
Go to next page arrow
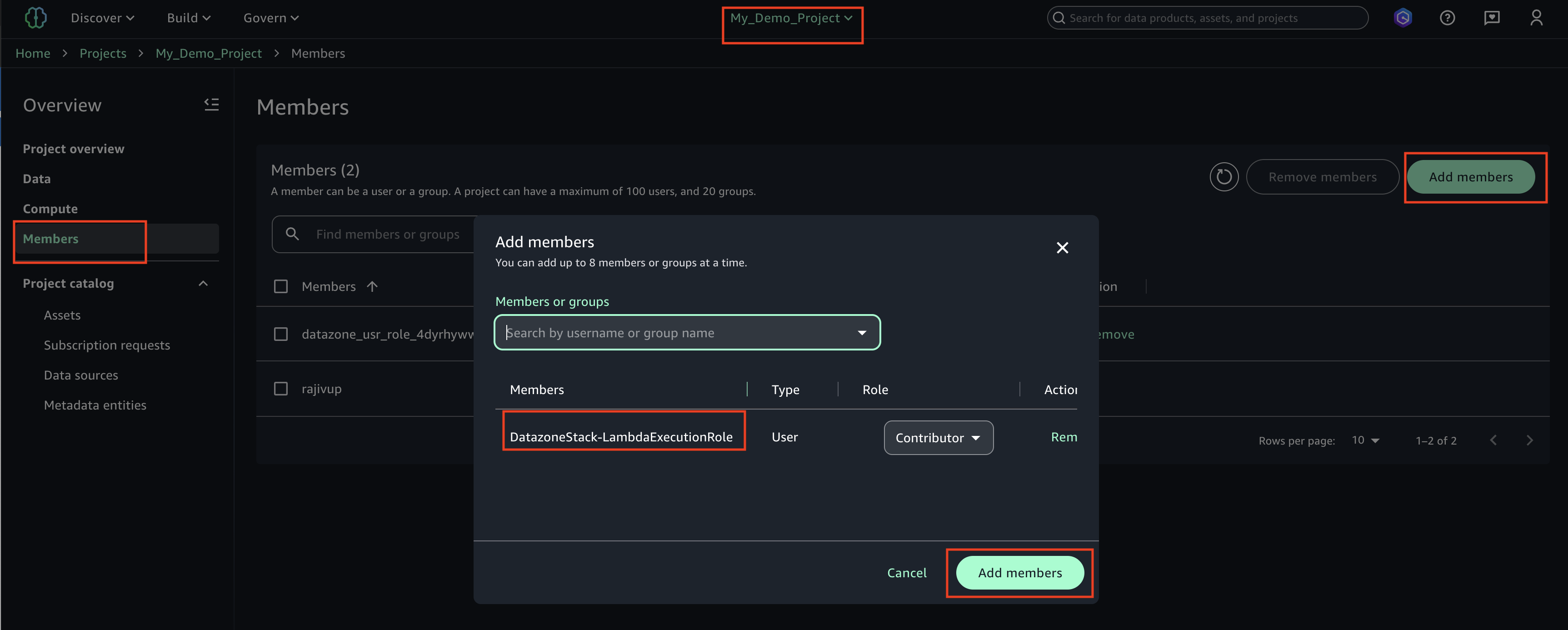pyautogui.click(x=1529, y=440)
